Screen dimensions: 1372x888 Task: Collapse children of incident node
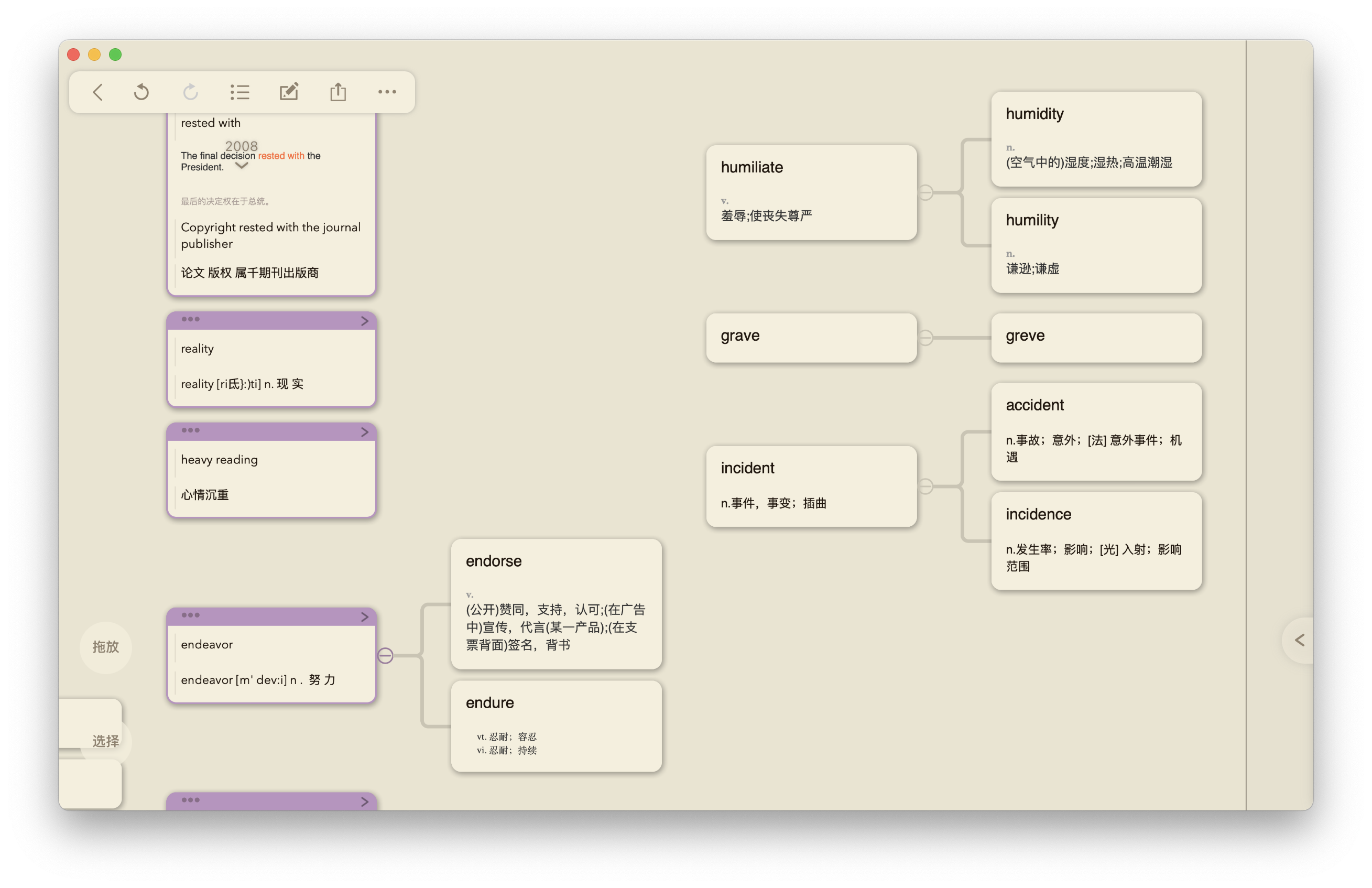[925, 486]
